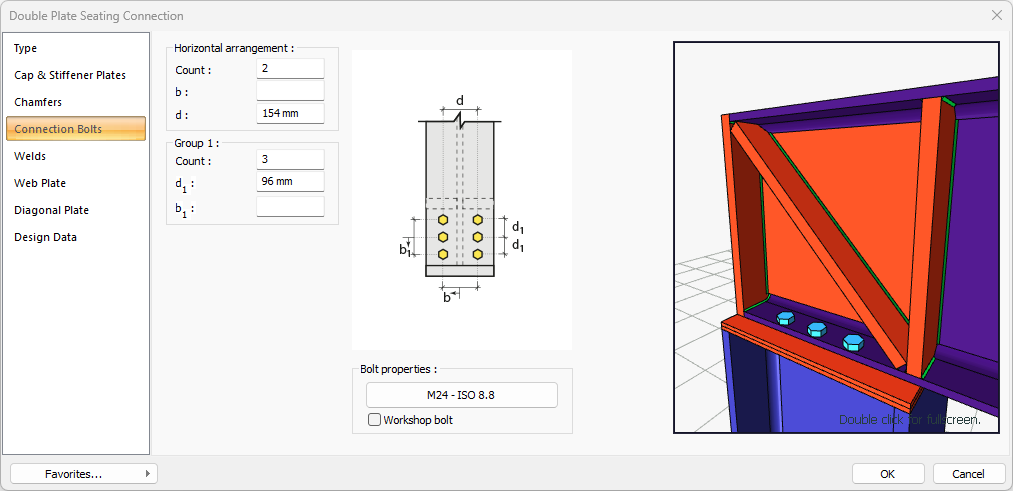Click the M24 - ISO 8.8 bolt button

click(x=461, y=395)
